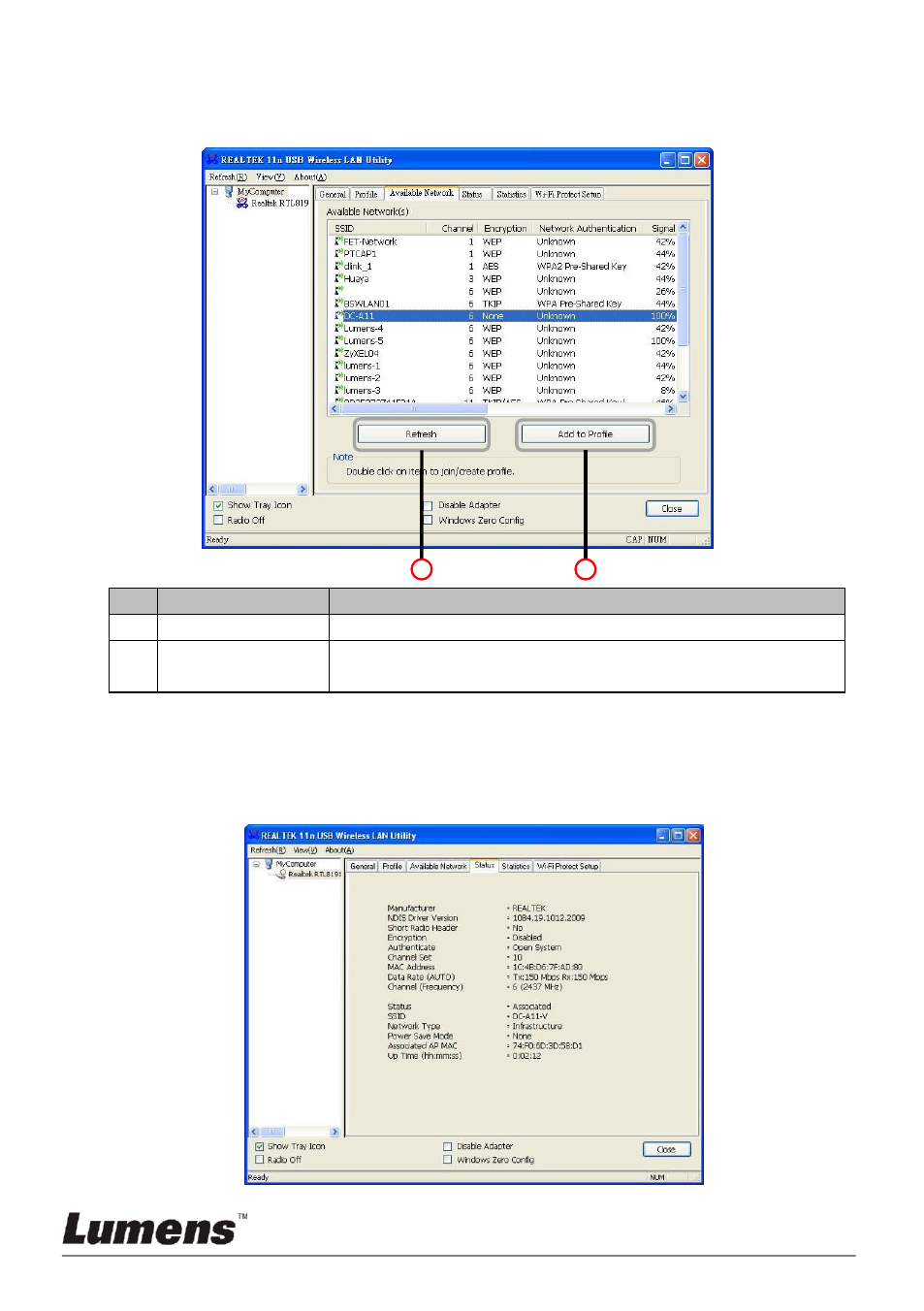
Task: Enable Windows Zero Config in the Status tab window
Action: coord(448,1160)
